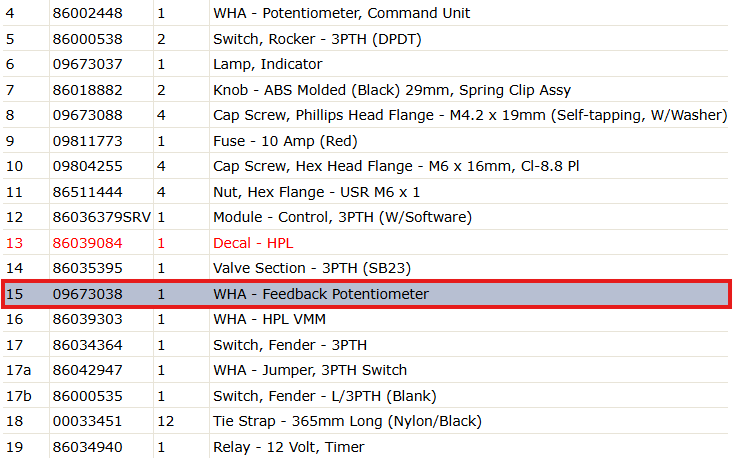Select the WHA - Feedback Potentiometer row
733x458 pixels.
coord(366,294)
